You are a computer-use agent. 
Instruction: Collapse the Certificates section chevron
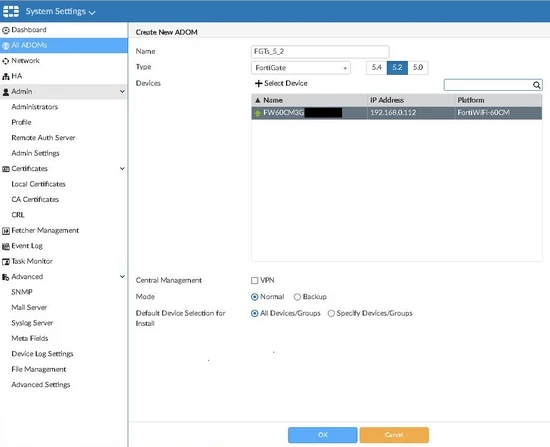click(x=122, y=169)
